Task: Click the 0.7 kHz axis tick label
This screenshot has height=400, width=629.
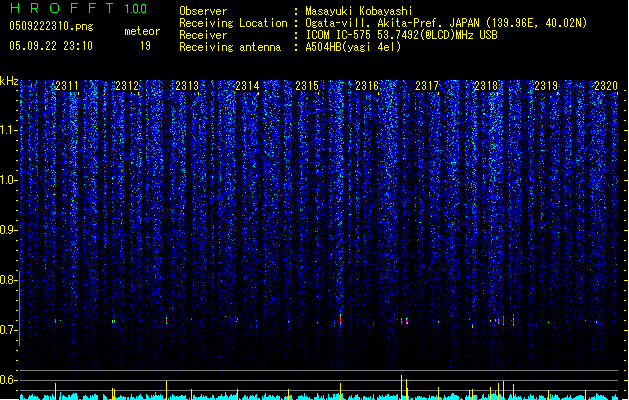Action: [x=9, y=330]
